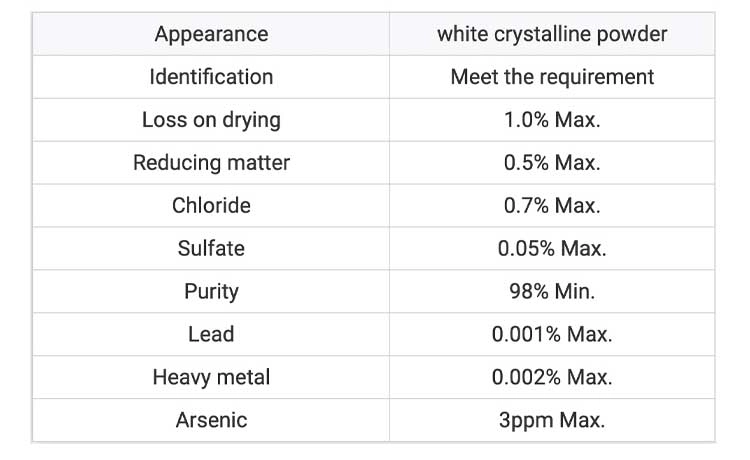This screenshot has width=750, height=460.
Task: Select the white crystalline powder cell
Action: coord(552,34)
